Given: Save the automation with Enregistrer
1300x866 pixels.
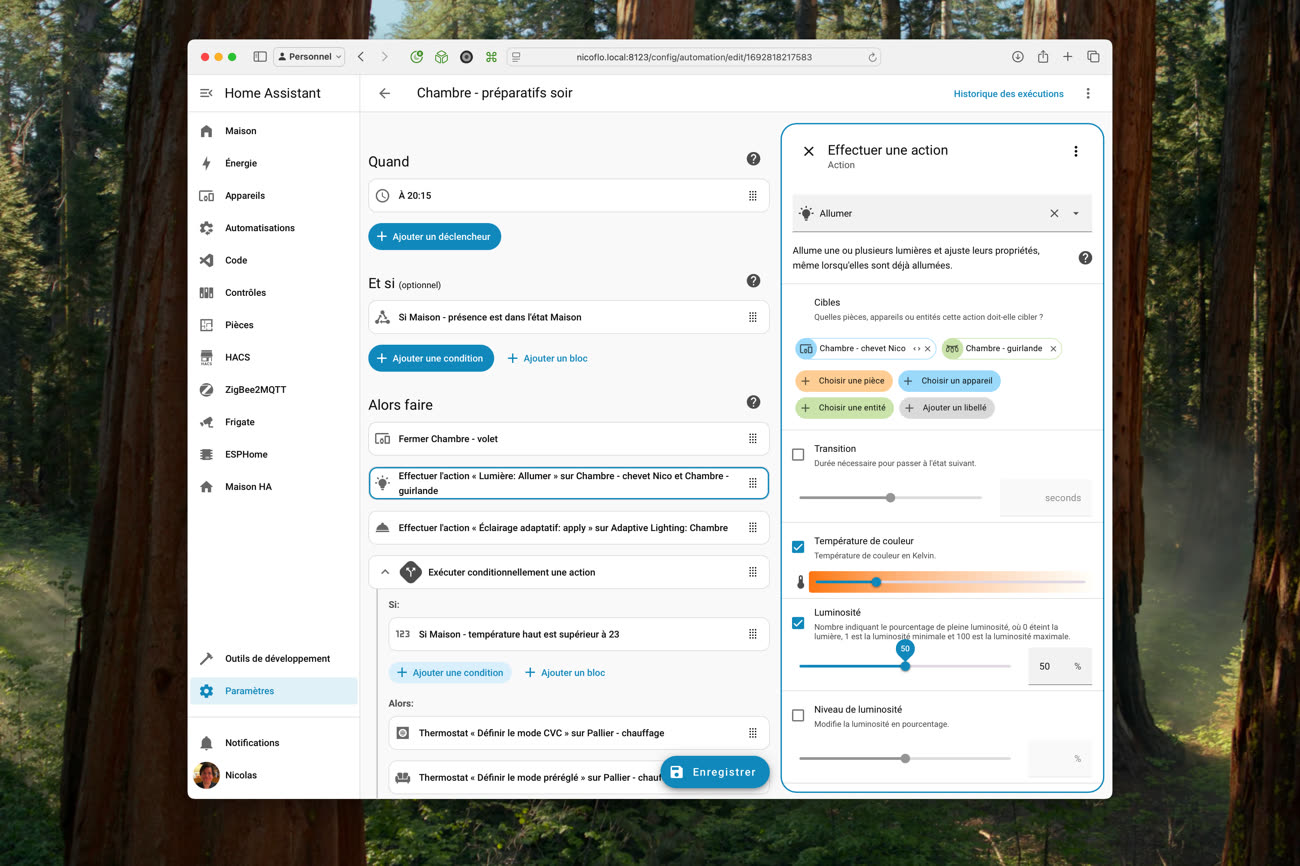Looking at the screenshot, I should tap(715, 772).
